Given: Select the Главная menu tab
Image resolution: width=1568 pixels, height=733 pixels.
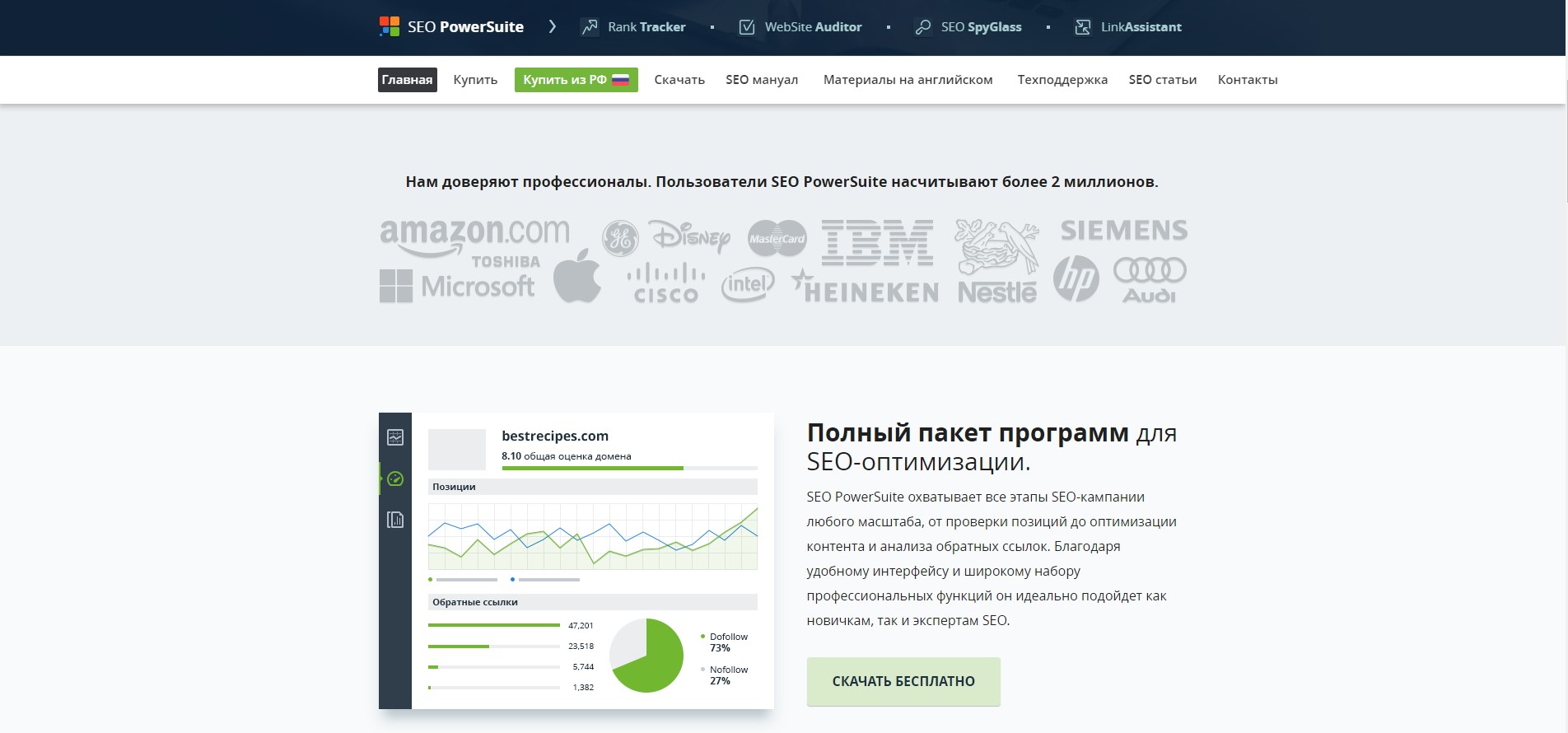Looking at the screenshot, I should [x=407, y=80].
